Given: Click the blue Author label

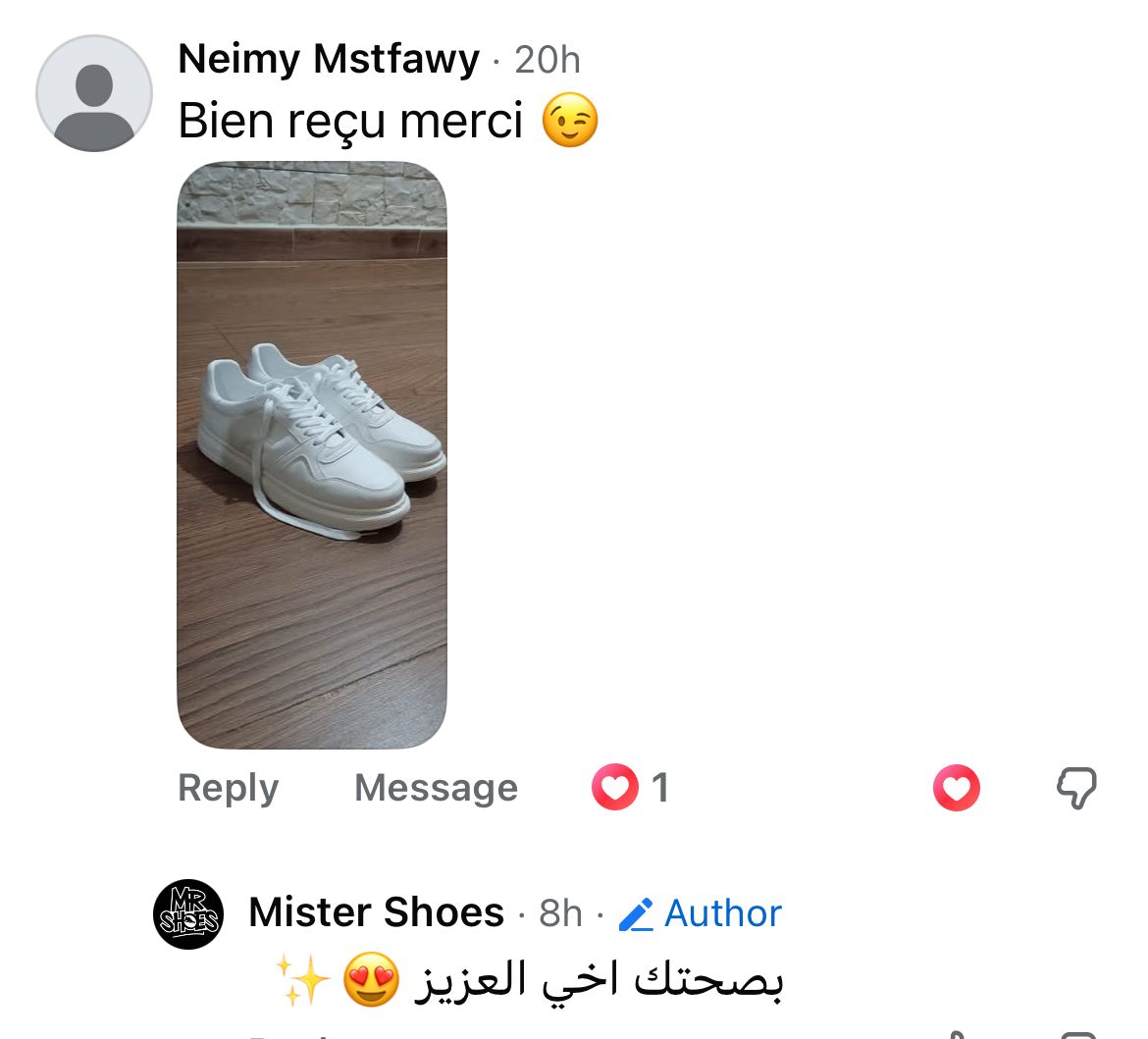Looking at the screenshot, I should pyautogui.click(x=723, y=914).
